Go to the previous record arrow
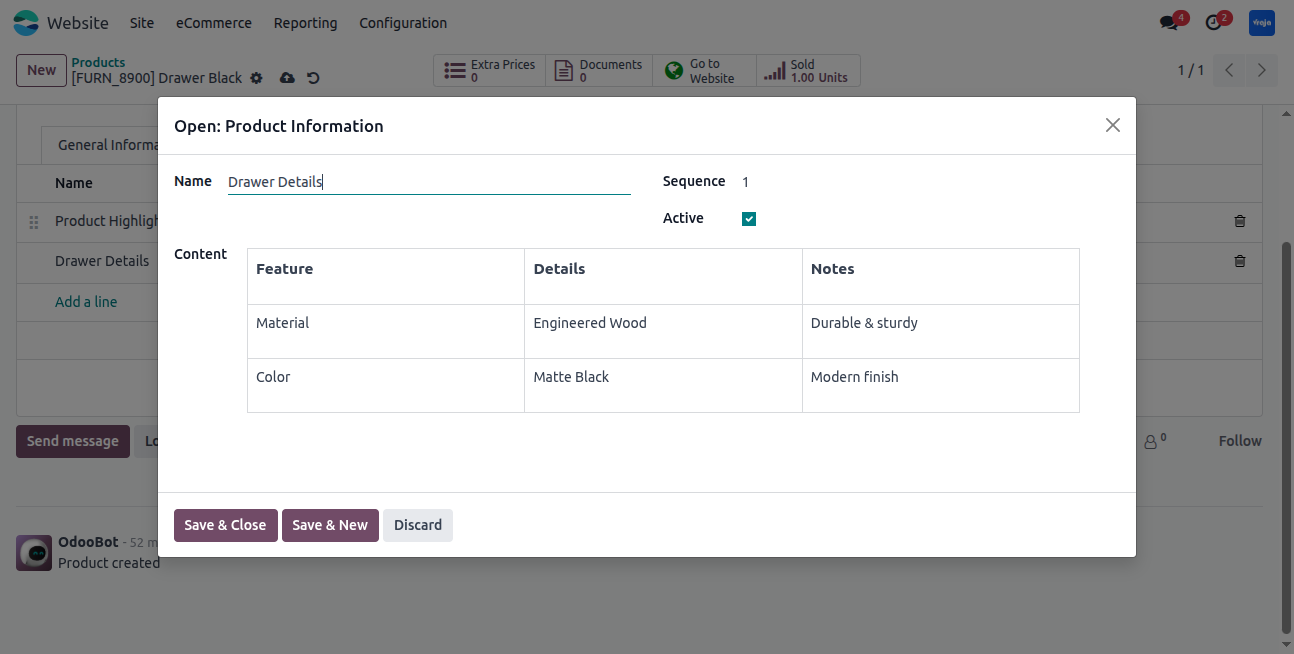Screen dimensions: 1294x654 click(1229, 70)
